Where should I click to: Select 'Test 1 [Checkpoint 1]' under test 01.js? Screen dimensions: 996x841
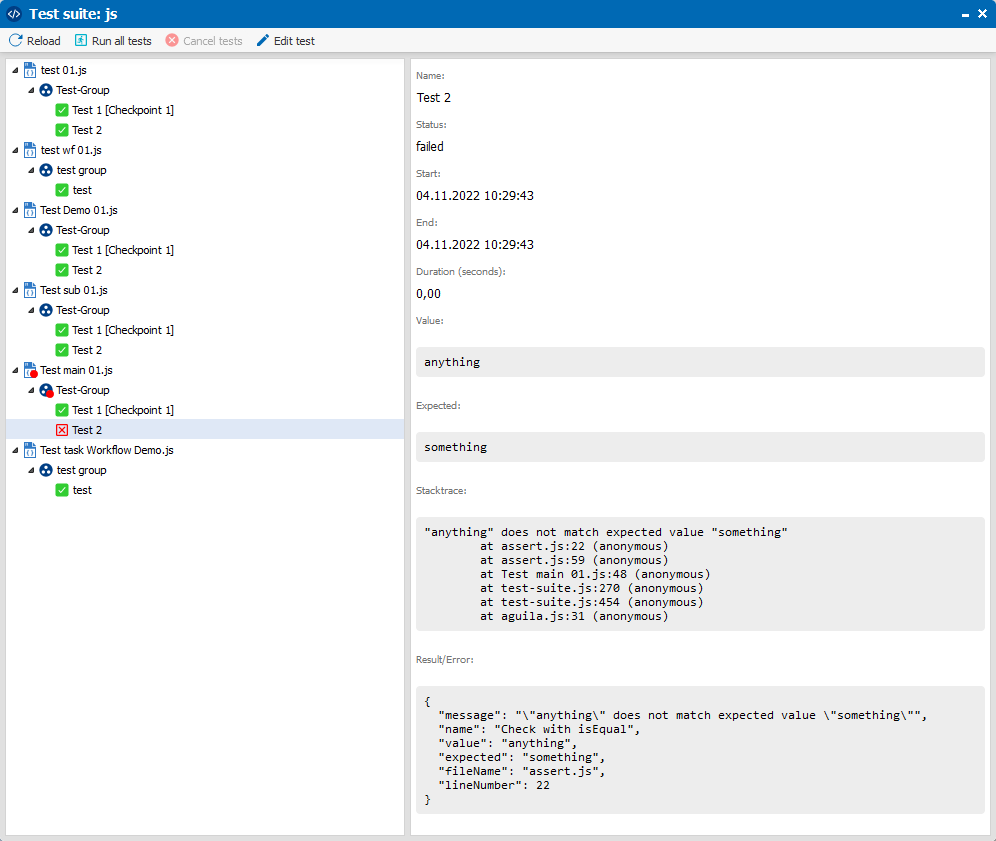(123, 110)
